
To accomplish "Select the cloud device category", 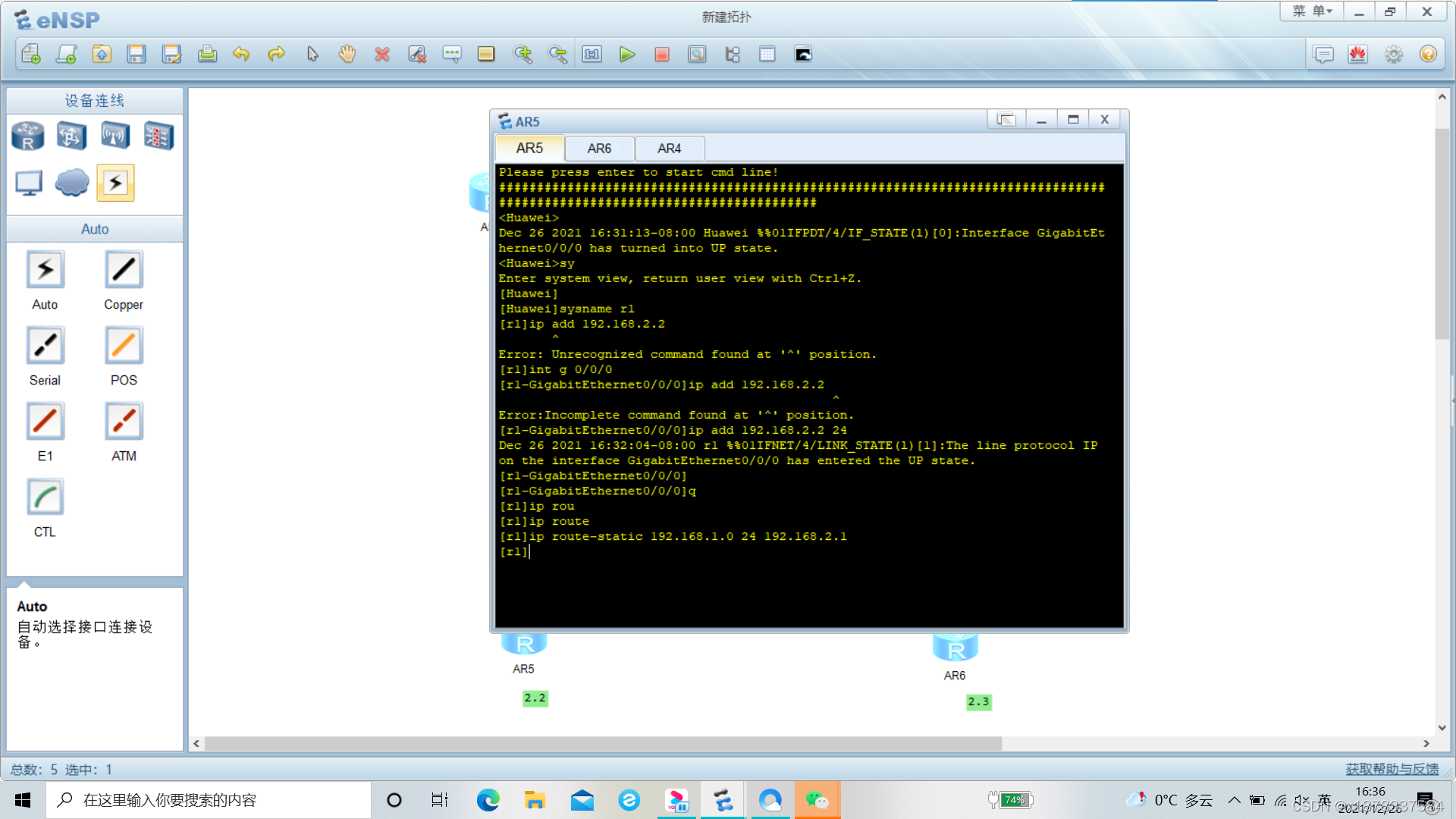I will click(x=72, y=183).
